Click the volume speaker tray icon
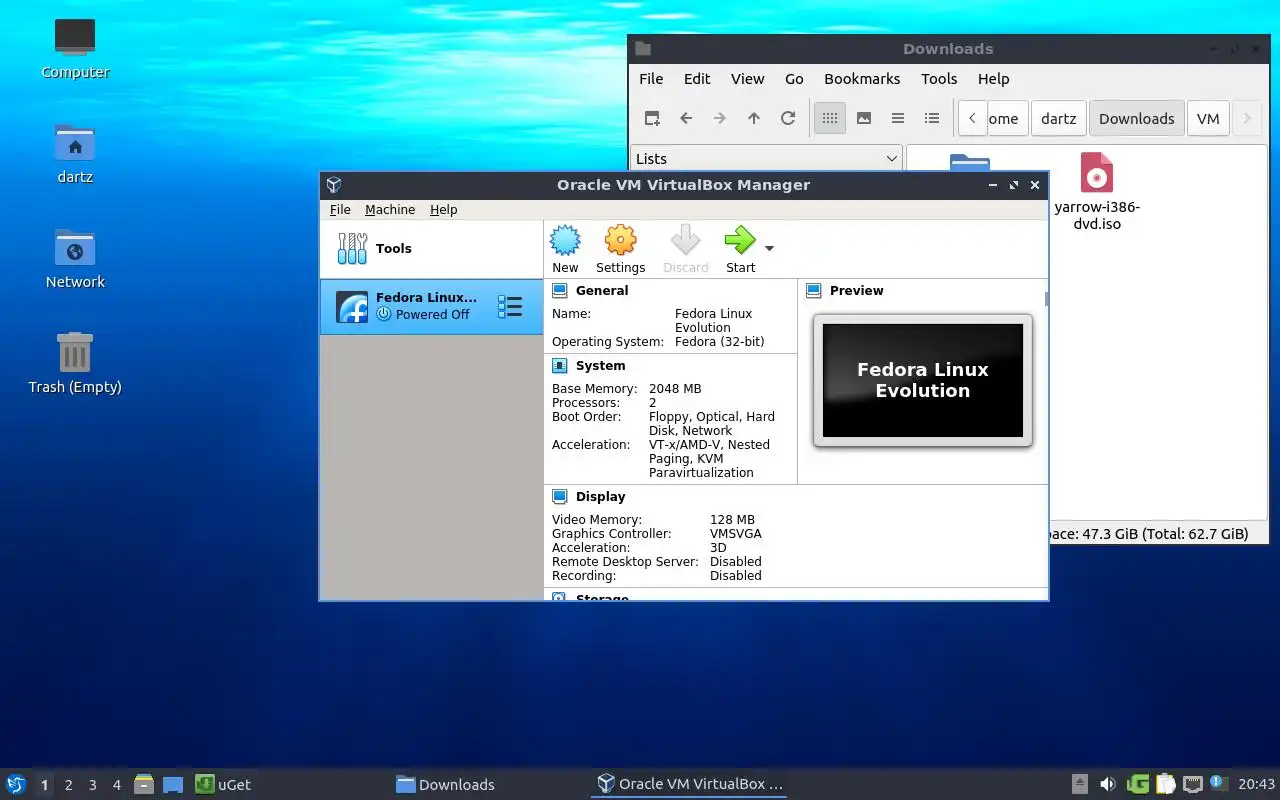Viewport: 1280px width, 800px height. pos(1107,784)
